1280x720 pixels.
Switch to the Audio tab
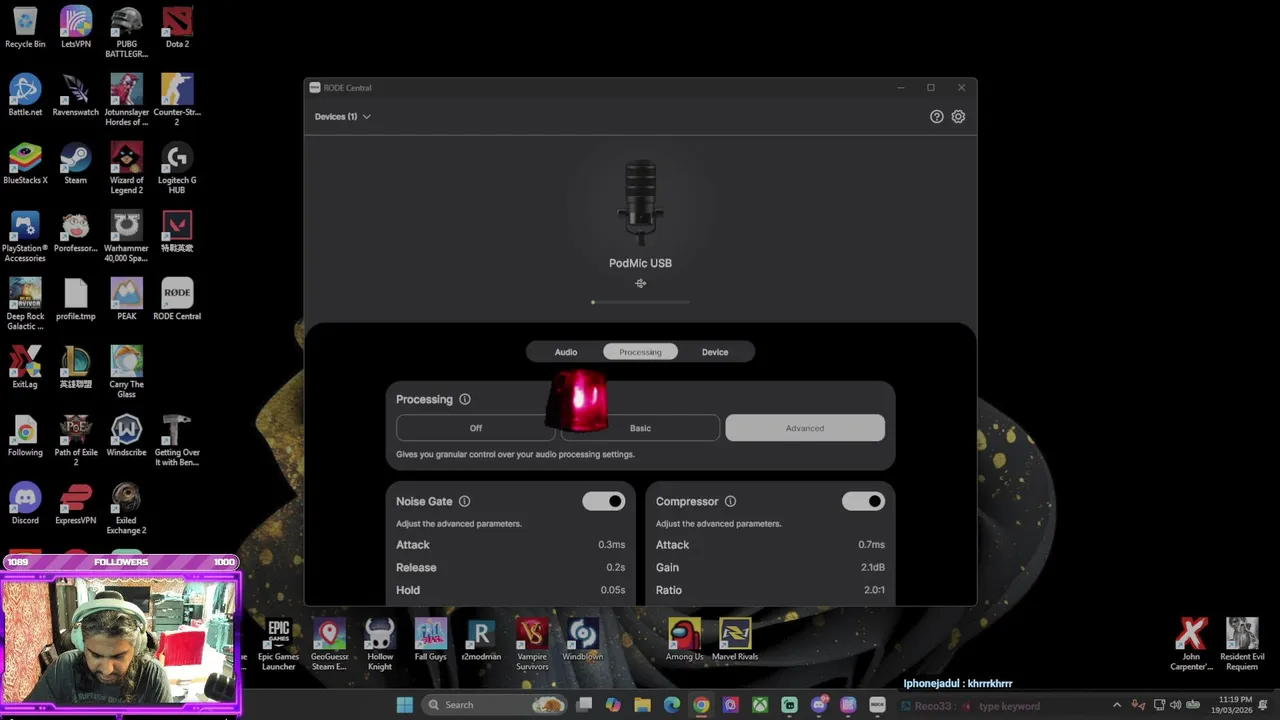566,352
